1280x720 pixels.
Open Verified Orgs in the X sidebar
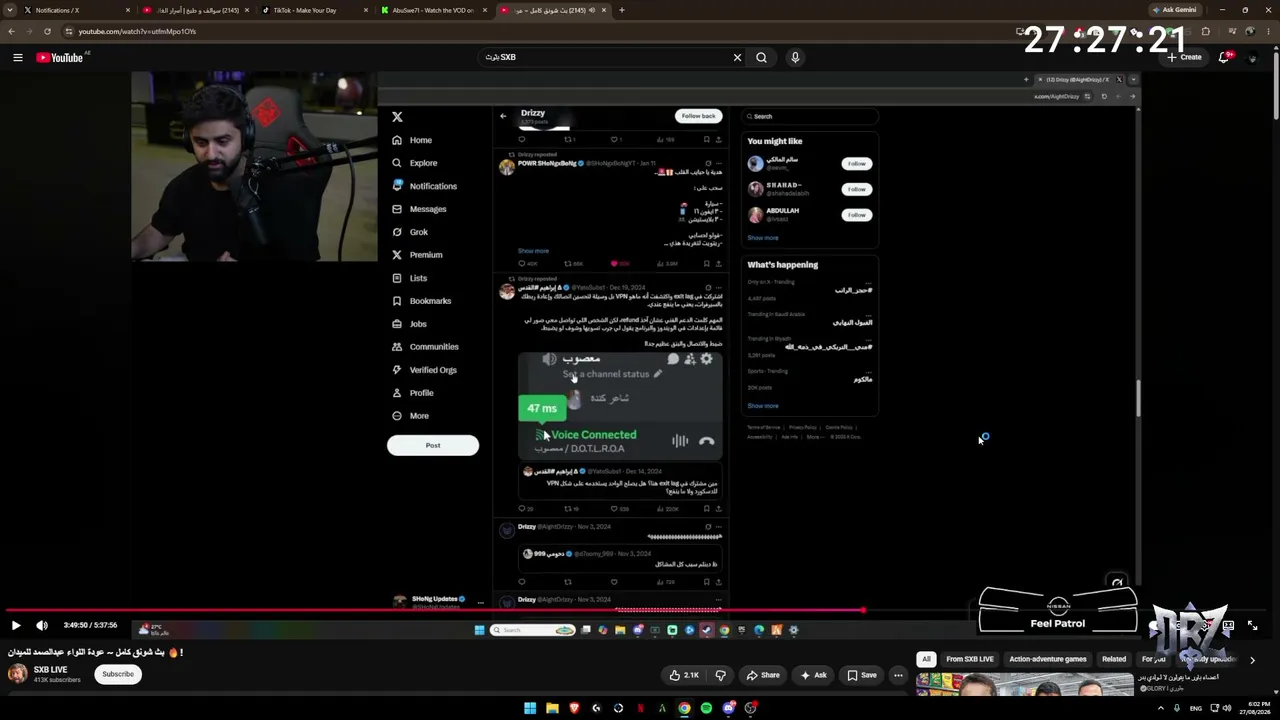pyautogui.click(x=424, y=370)
